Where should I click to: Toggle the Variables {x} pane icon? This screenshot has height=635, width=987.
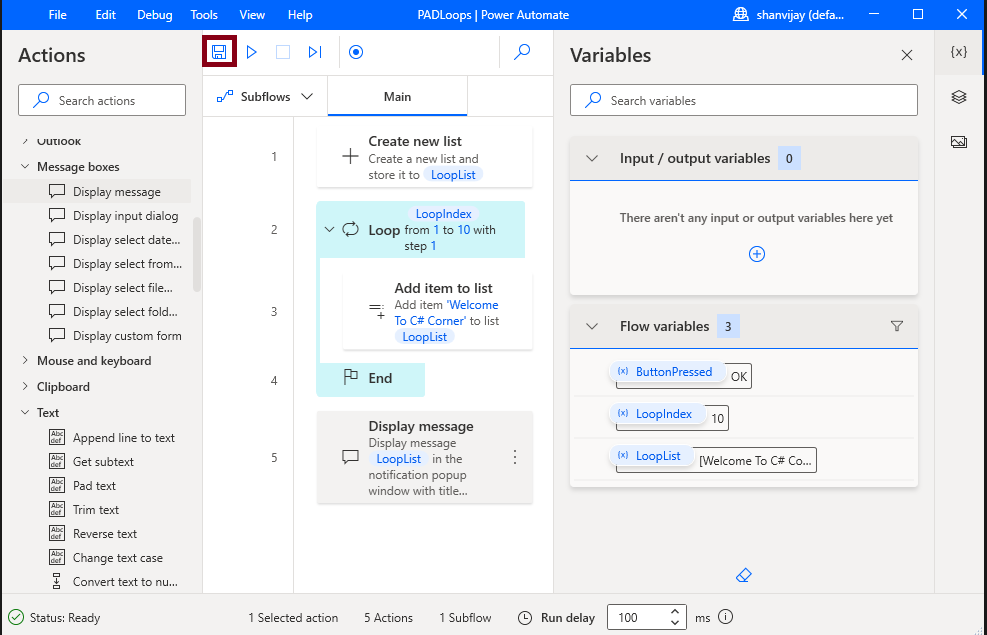(x=959, y=52)
